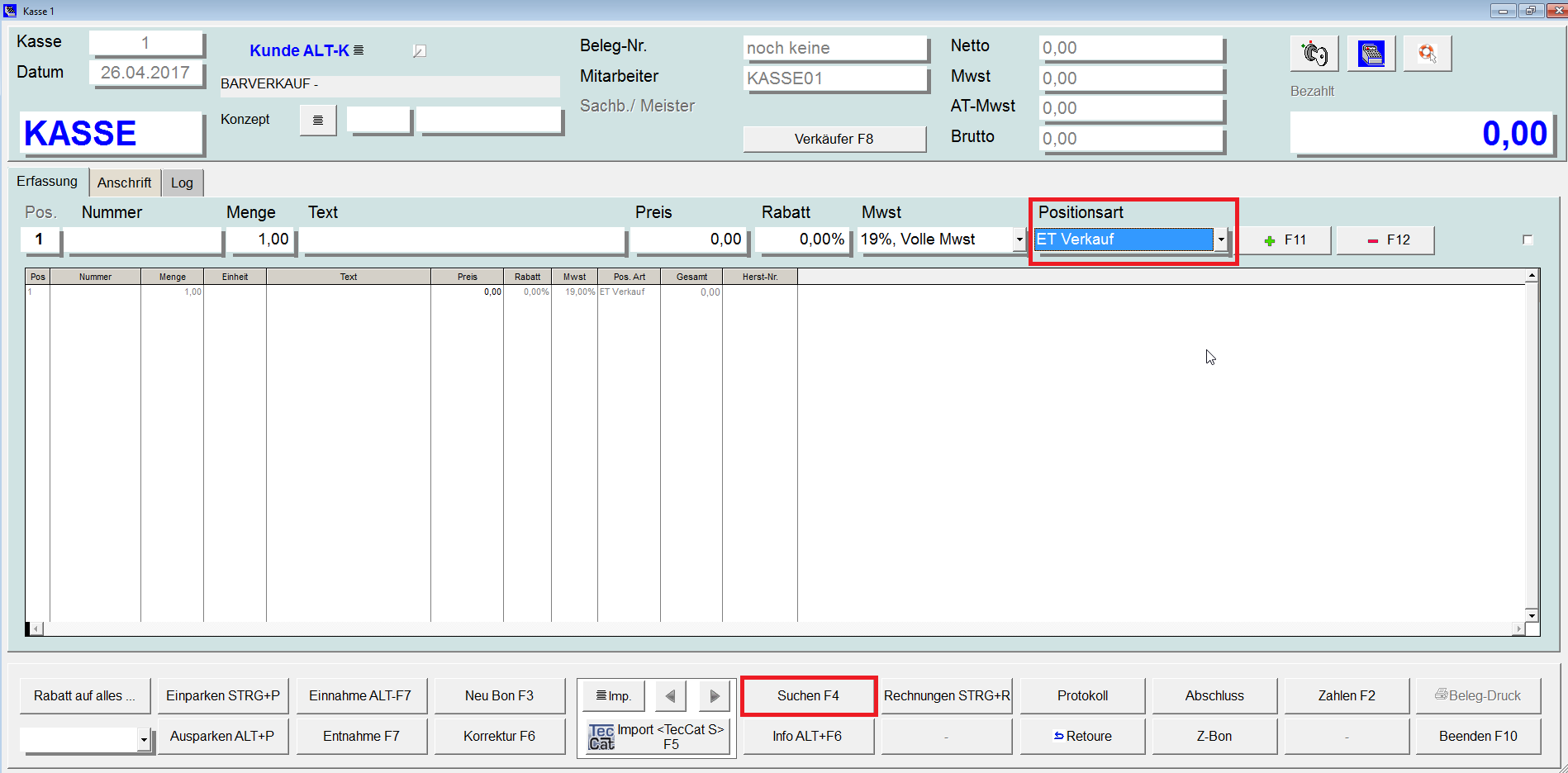Click the Kunde ALT-K link

click(x=299, y=50)
